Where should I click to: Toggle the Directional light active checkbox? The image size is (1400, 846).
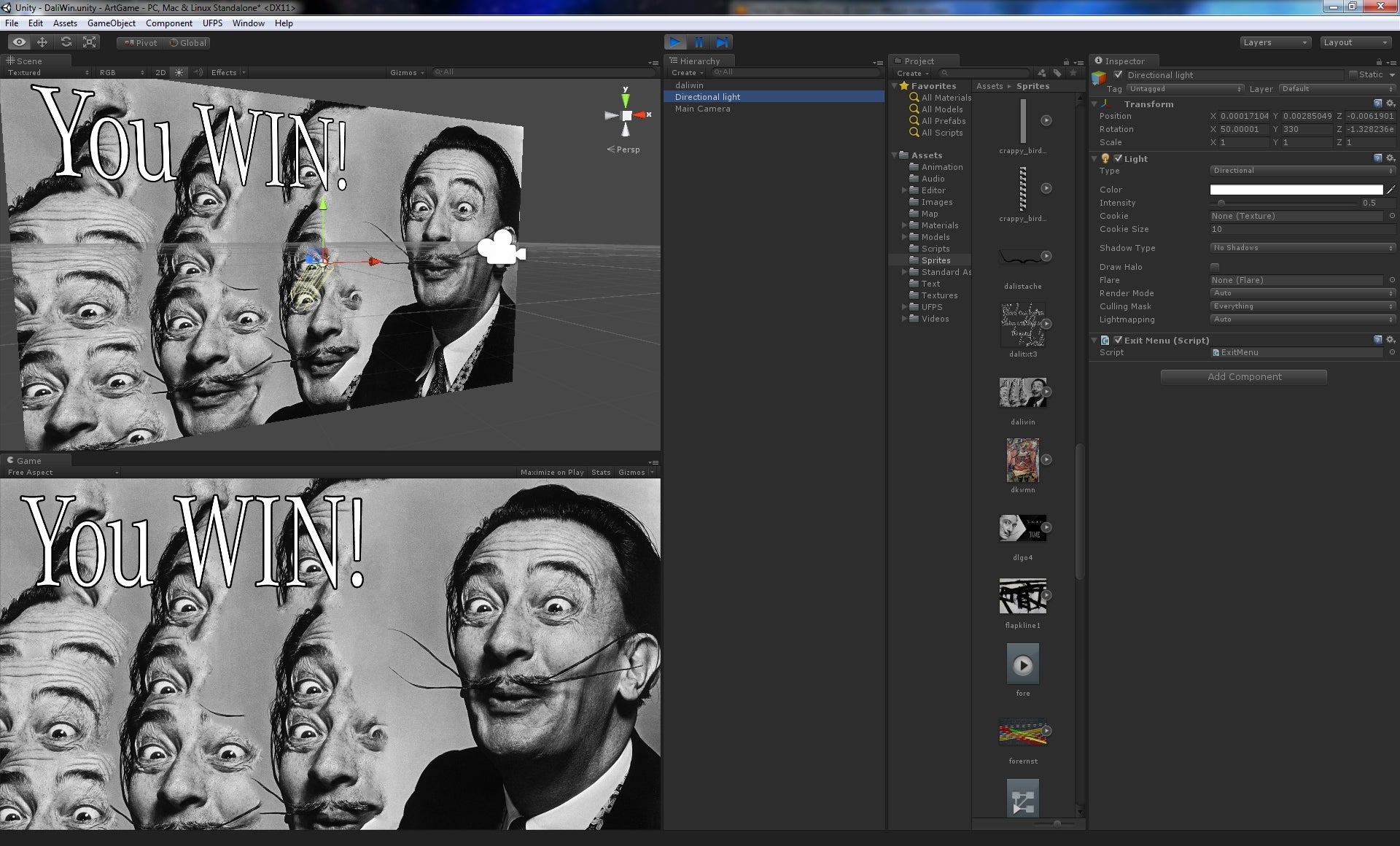1118,75
